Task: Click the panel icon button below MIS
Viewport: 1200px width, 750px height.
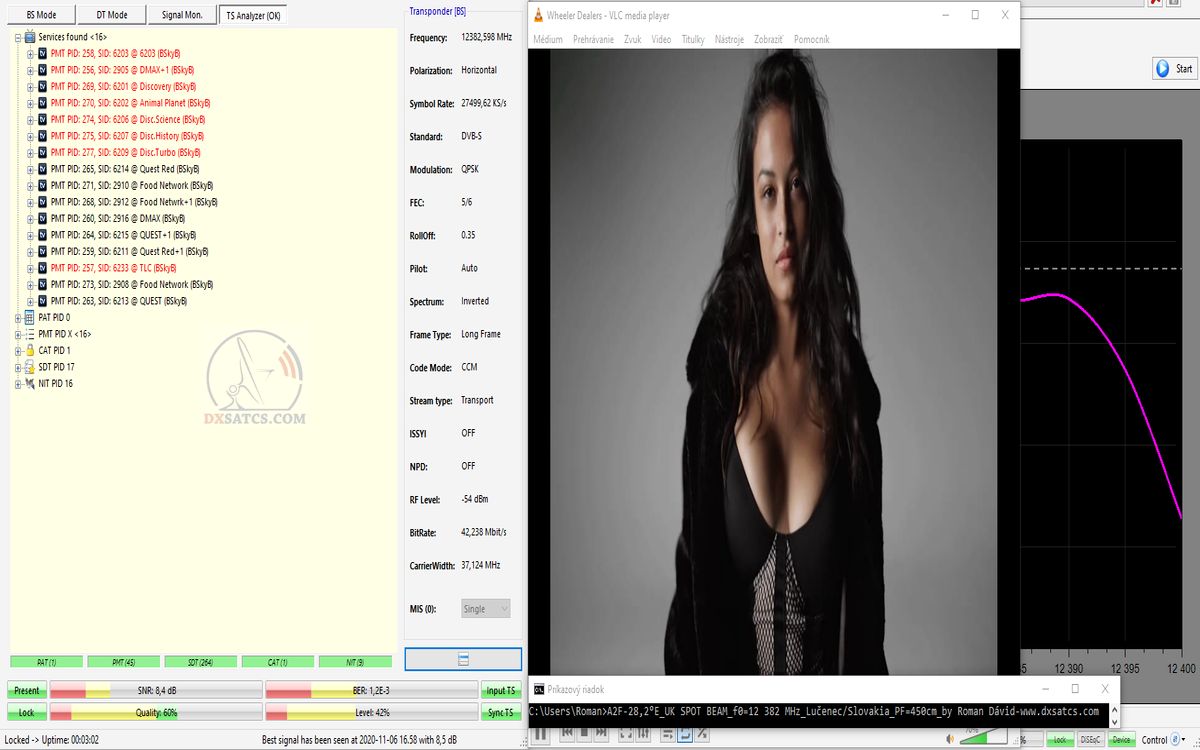Action: click(463, 659)
